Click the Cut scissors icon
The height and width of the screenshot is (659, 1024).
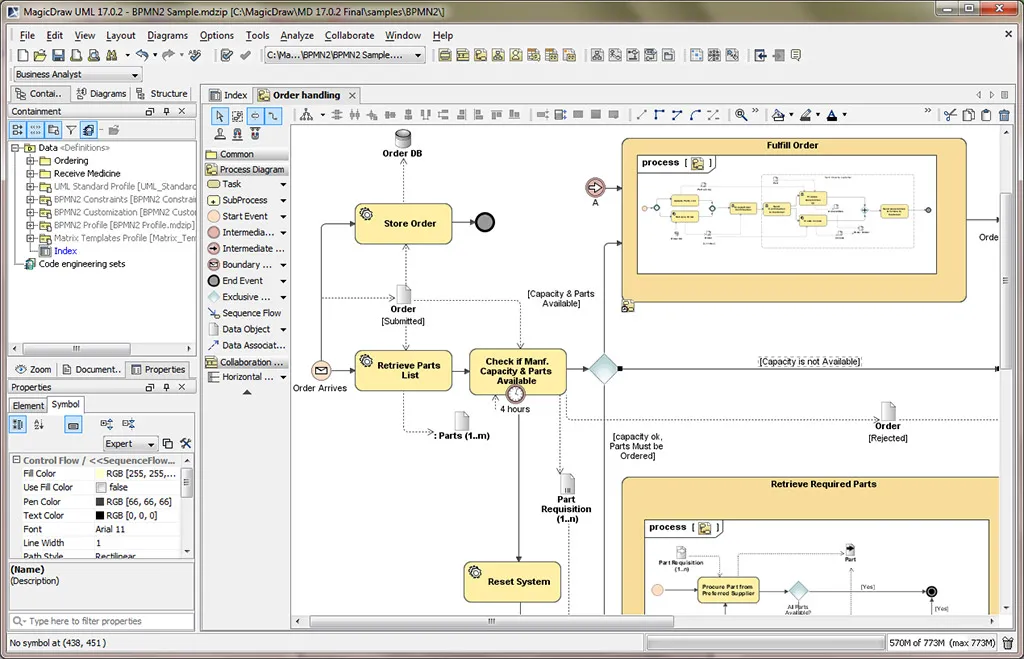pos(949,115)
